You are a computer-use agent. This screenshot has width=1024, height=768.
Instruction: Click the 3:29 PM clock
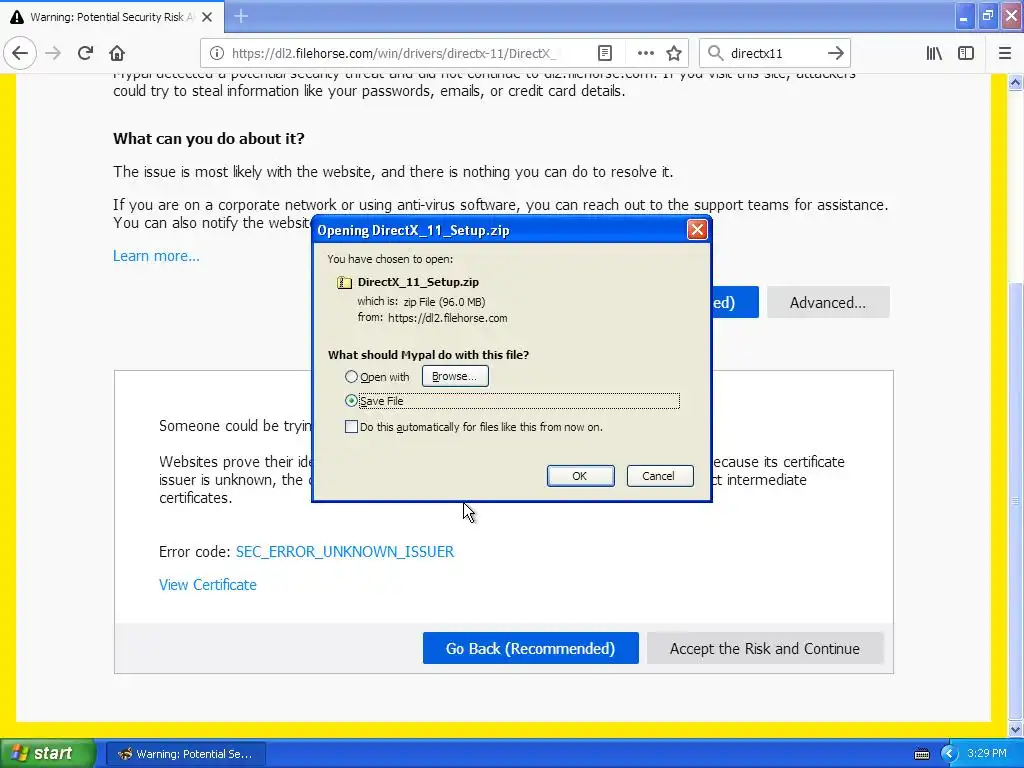coord(987,753)
